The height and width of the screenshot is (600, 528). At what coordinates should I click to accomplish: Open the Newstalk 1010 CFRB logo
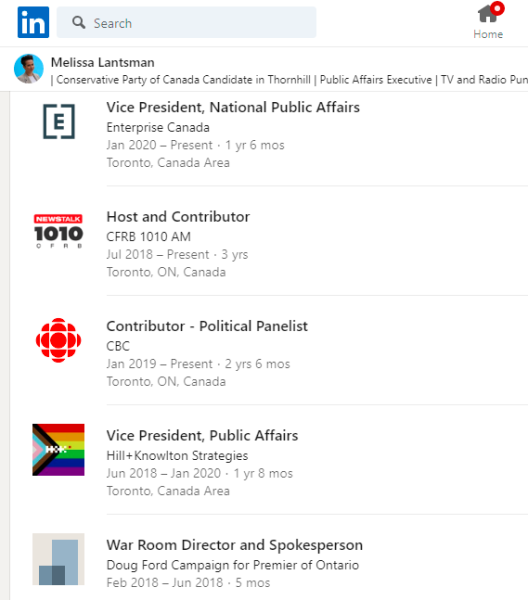point(59,231)
